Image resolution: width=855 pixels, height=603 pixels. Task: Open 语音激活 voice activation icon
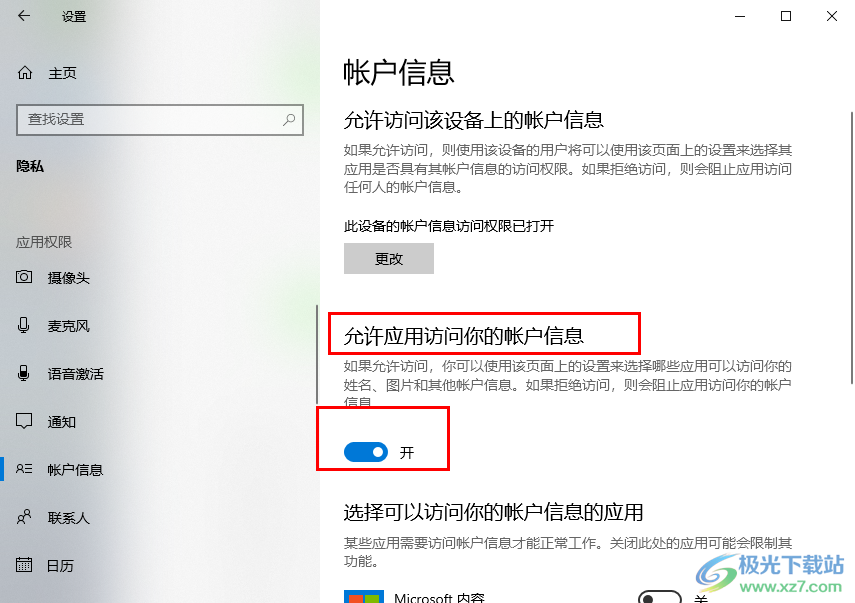pyautogui.click(x=23, y=373)
